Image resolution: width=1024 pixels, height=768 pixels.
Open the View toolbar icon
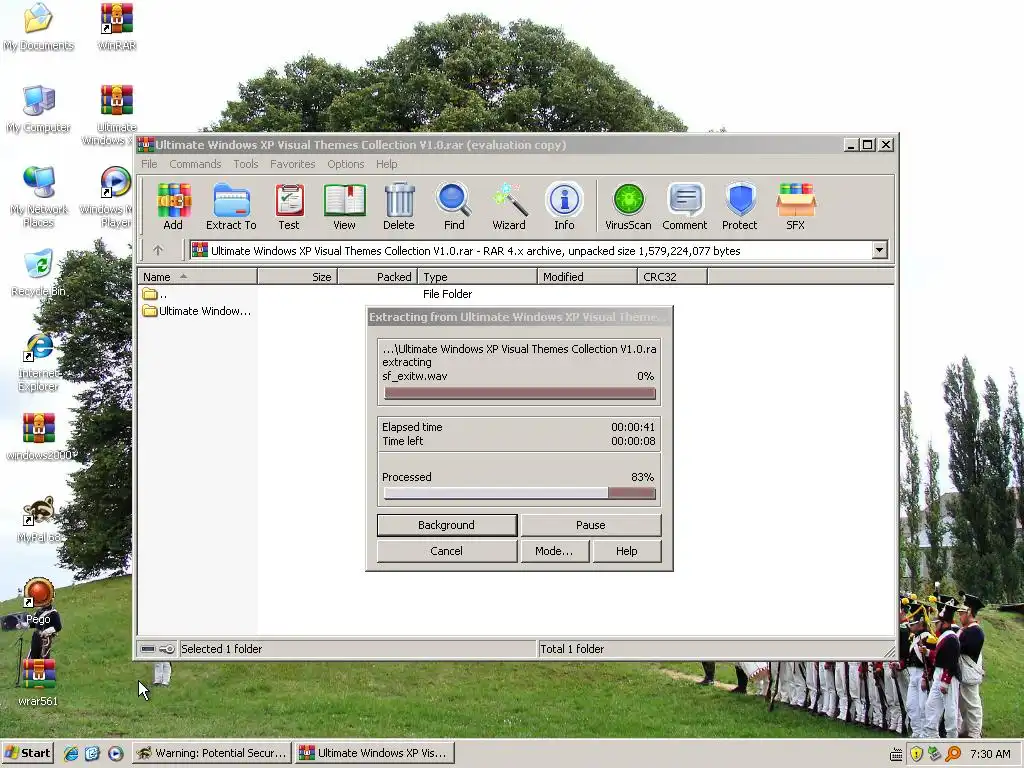(x=344, y=206)
